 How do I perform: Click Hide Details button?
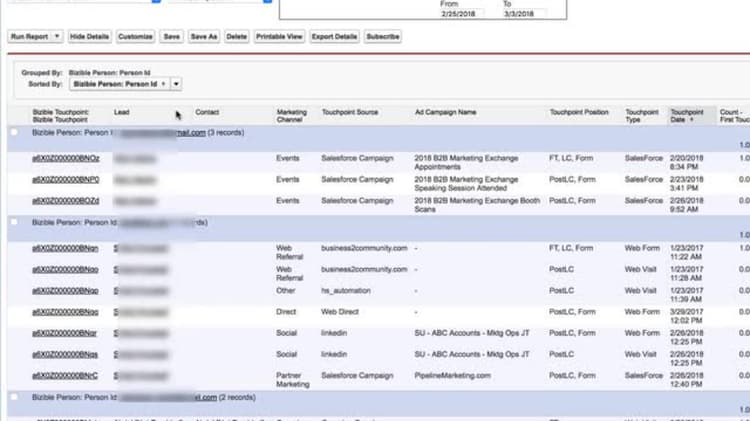89,37
